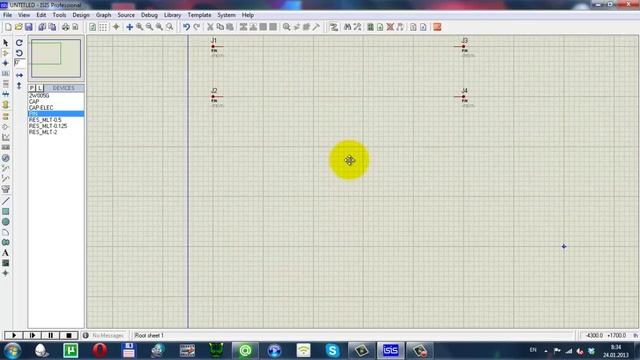This screenshot has width=640, height=360.
Task: Open the File menu
Action: point(7,15)
